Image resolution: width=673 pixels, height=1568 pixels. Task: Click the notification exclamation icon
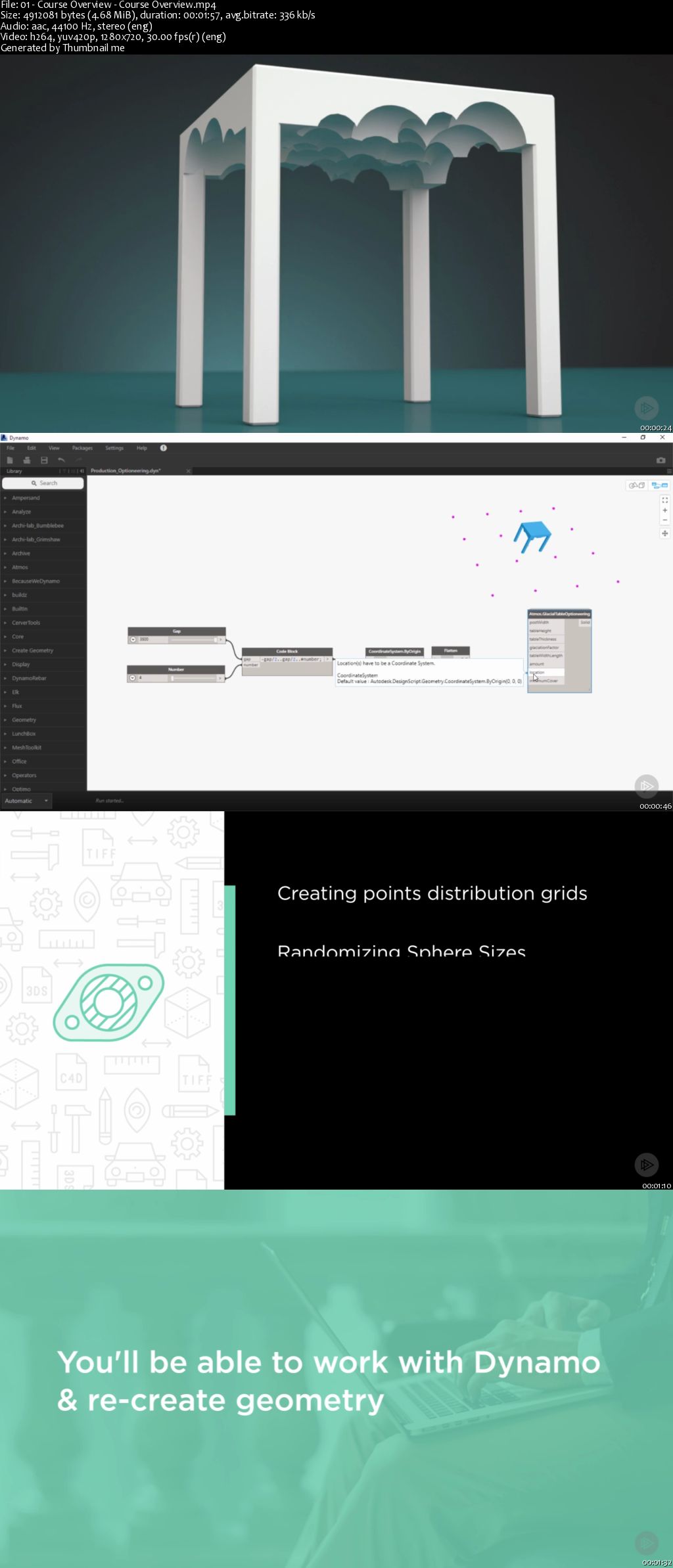click(x=164, y=448)
